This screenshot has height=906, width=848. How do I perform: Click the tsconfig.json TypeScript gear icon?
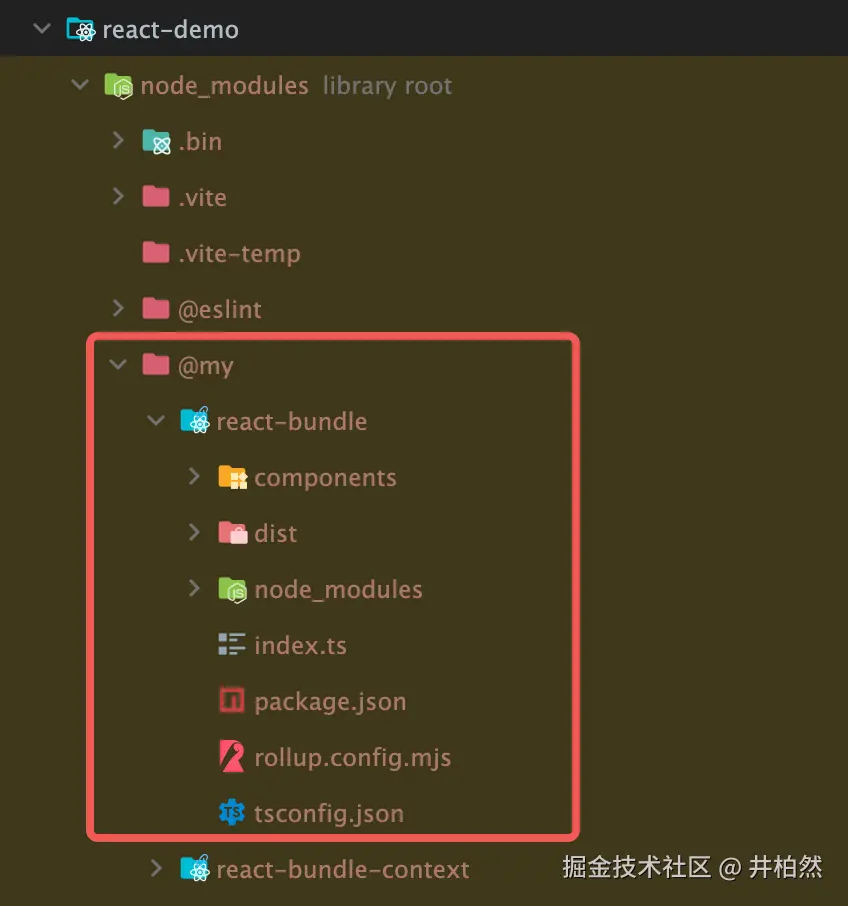pyautogui.click(x=232, y=813)
